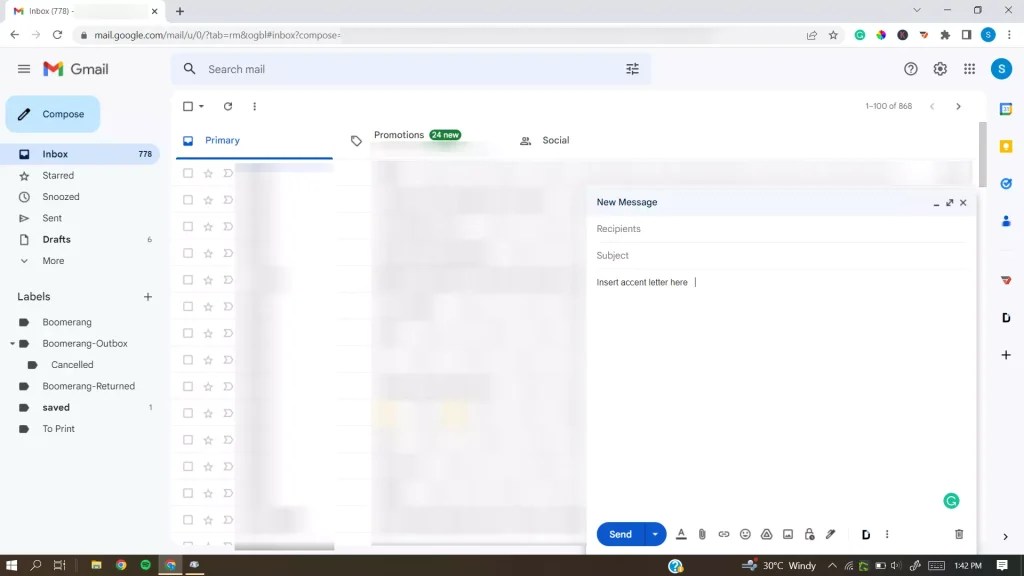1024x576 pixels.
Task: Click the Send button
Action: click(x=620, y=534)
